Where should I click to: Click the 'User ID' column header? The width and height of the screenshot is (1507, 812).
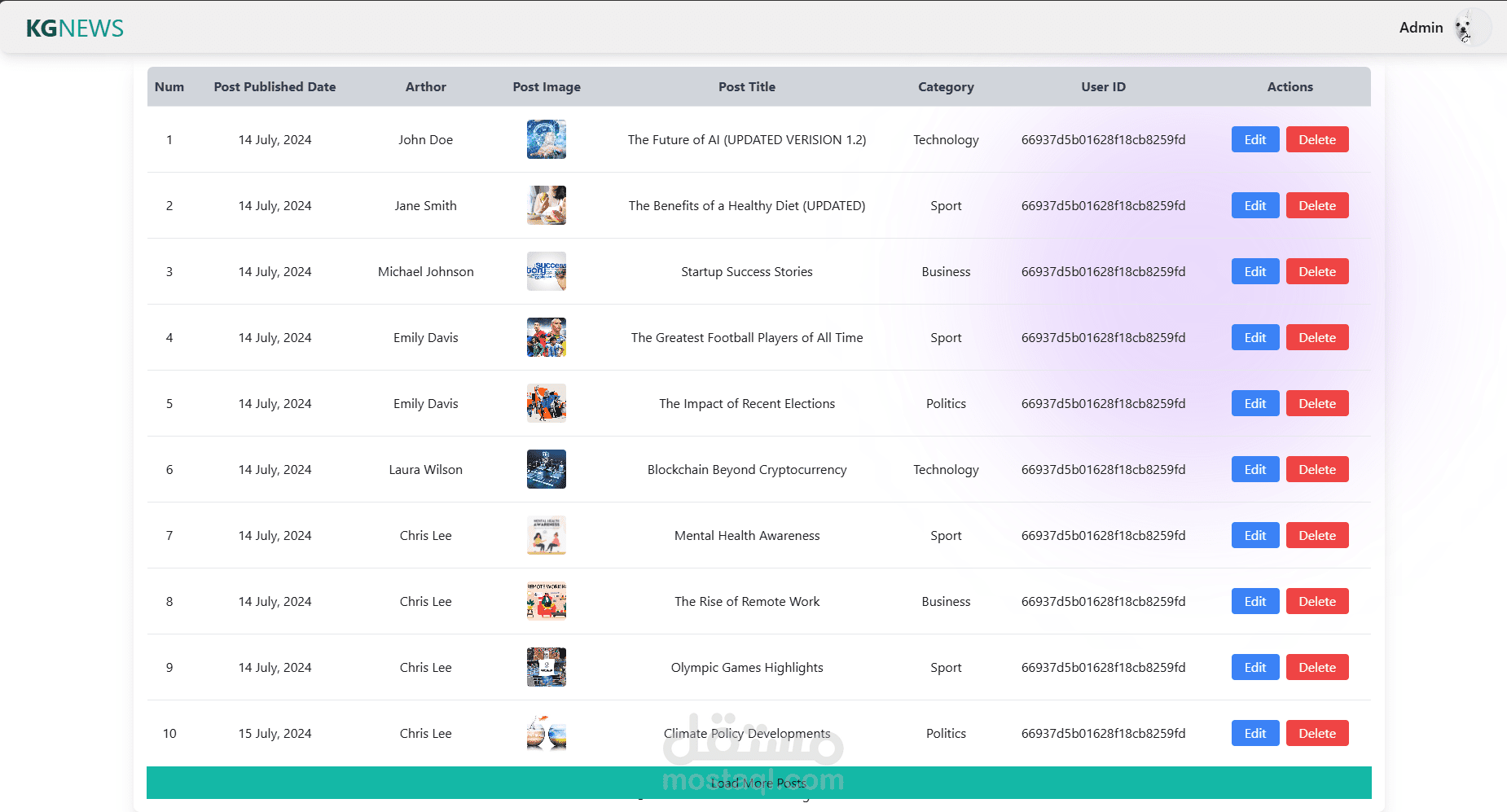tap(1103, 87)
